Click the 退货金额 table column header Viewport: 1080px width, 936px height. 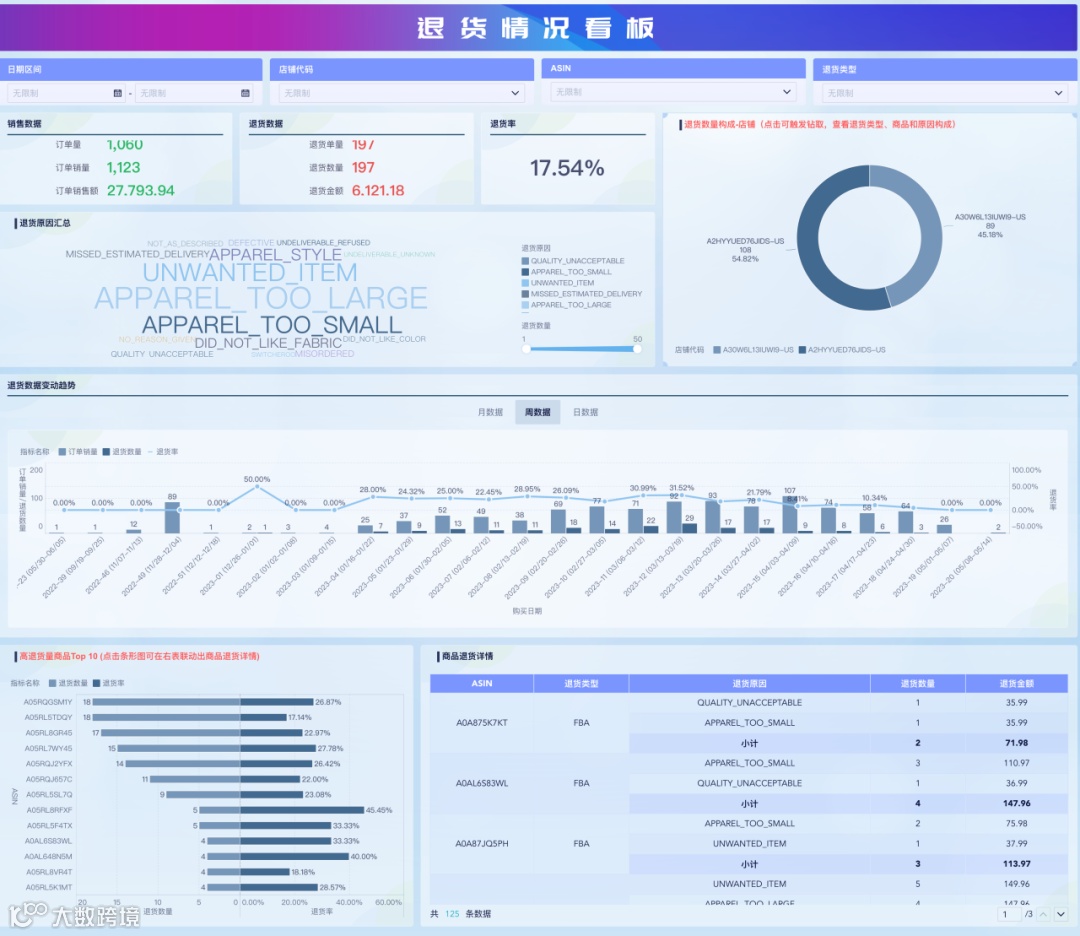click(x=1016, y=683)
